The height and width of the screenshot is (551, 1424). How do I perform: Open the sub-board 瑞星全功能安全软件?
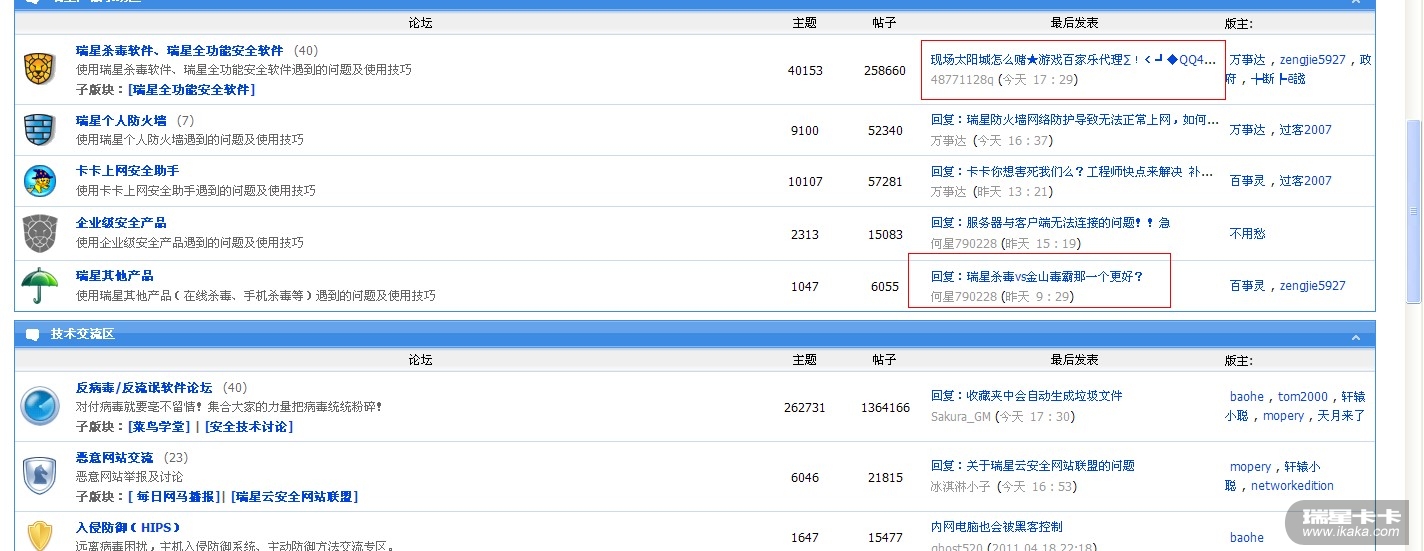[x=193, y=89]
